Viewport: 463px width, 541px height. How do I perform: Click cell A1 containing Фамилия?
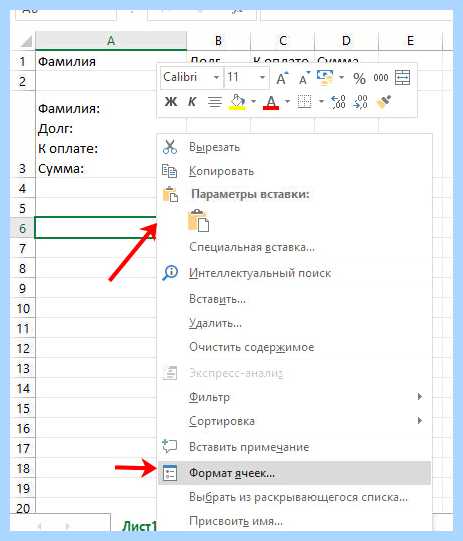tap(110, 61)
